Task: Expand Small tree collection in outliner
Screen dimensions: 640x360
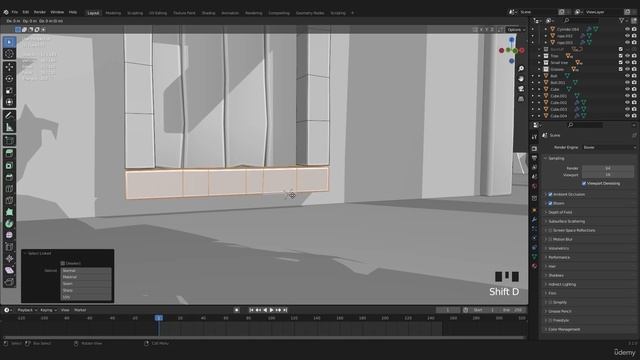Action: click(x=539, y=62)
